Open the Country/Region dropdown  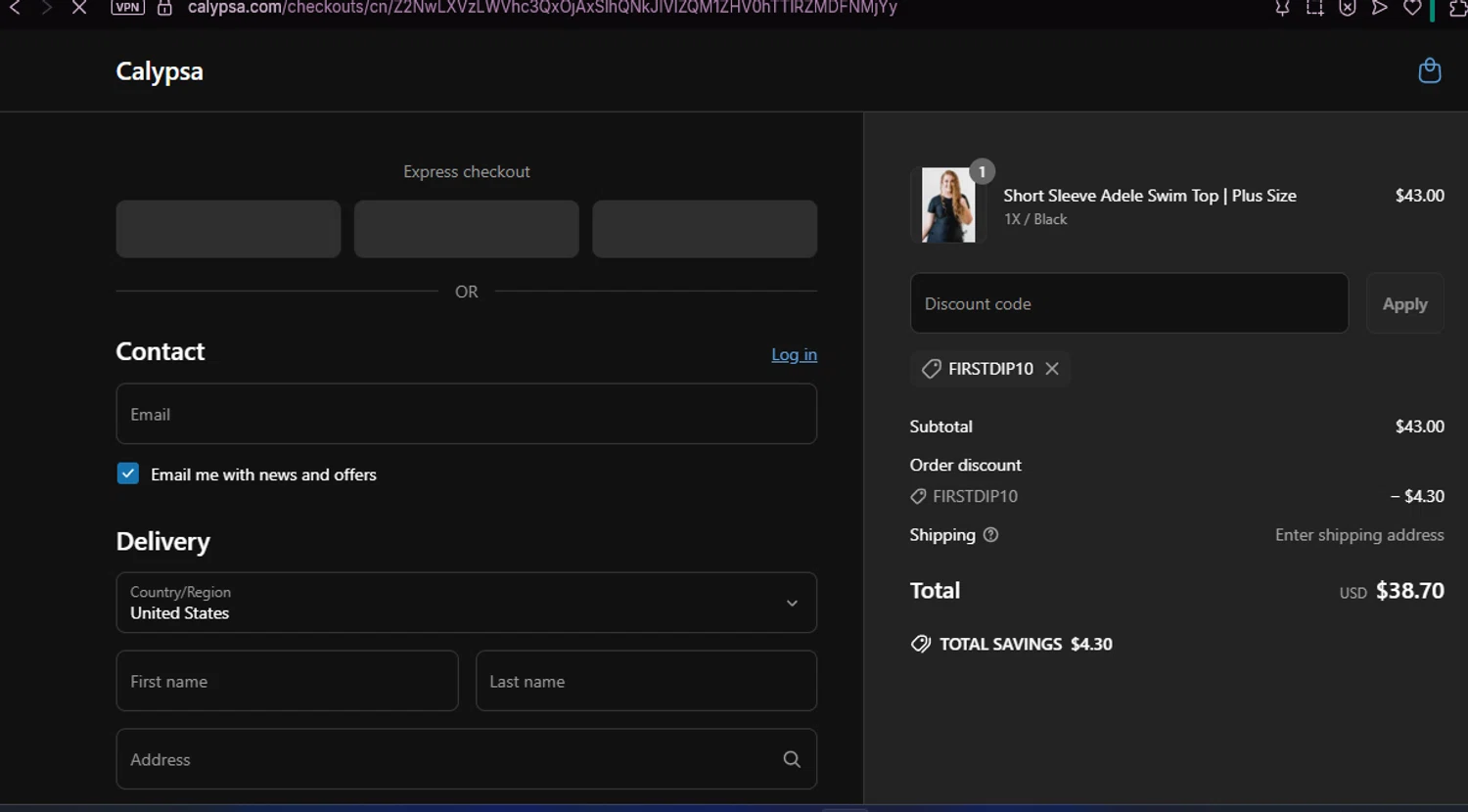coord(467,603)
